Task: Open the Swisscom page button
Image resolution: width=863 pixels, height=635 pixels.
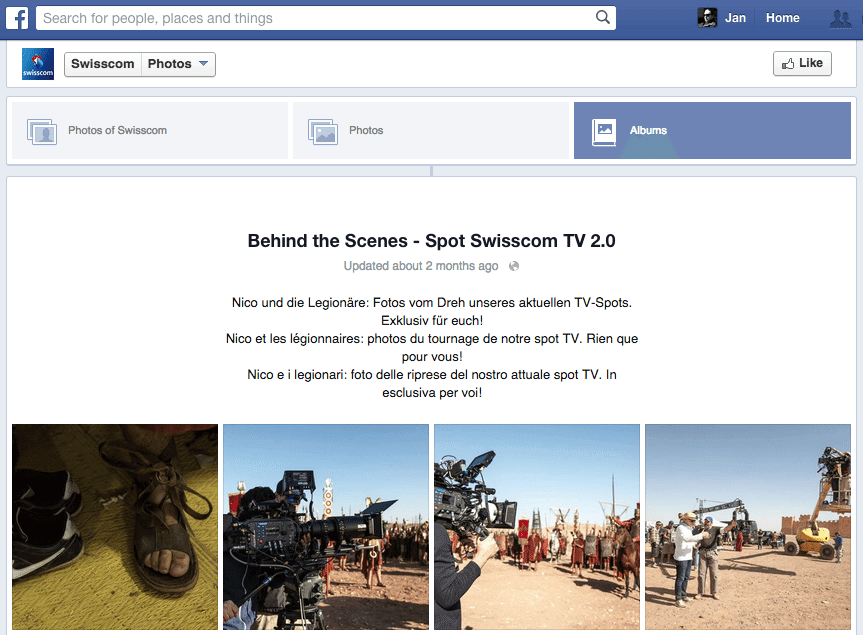Action: click(x=103, y=64)
